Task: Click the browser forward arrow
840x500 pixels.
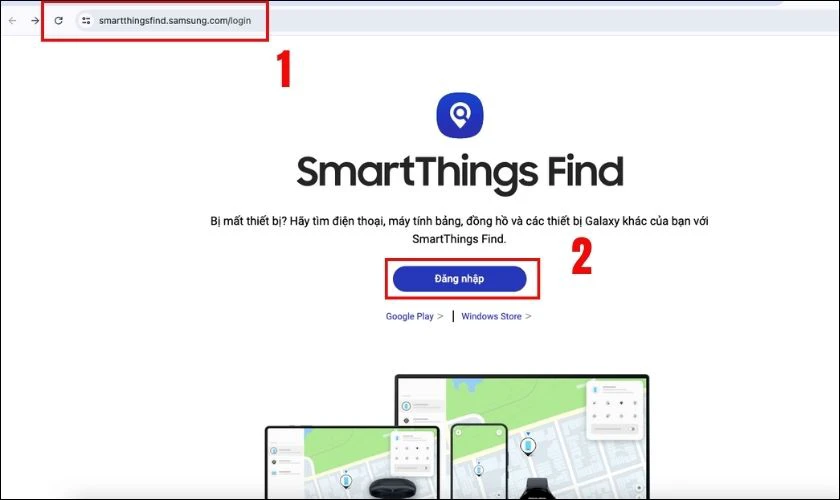Action: pyautogui.click(x=35, y=20)
